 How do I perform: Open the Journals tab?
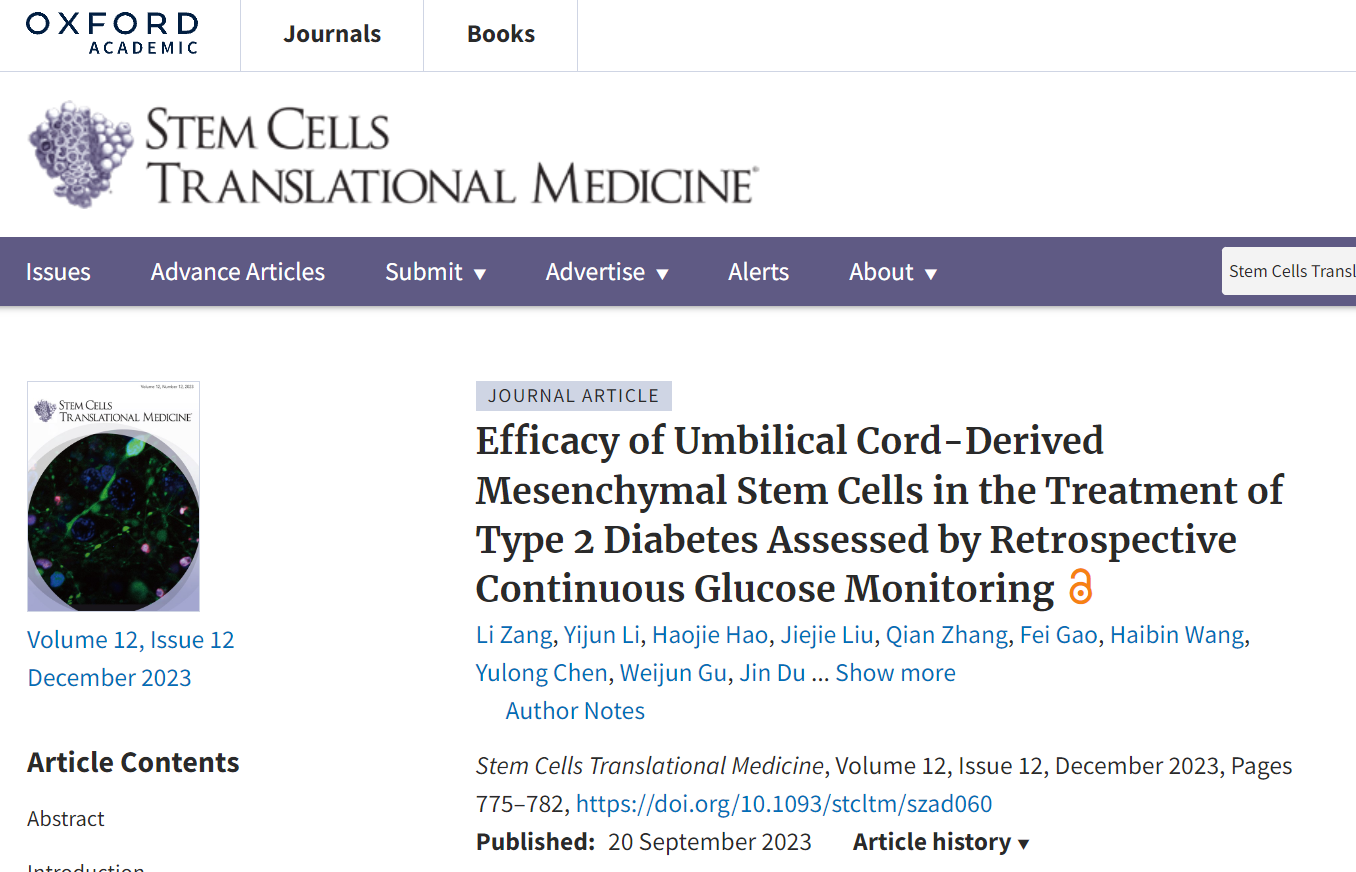coord(332,34)
